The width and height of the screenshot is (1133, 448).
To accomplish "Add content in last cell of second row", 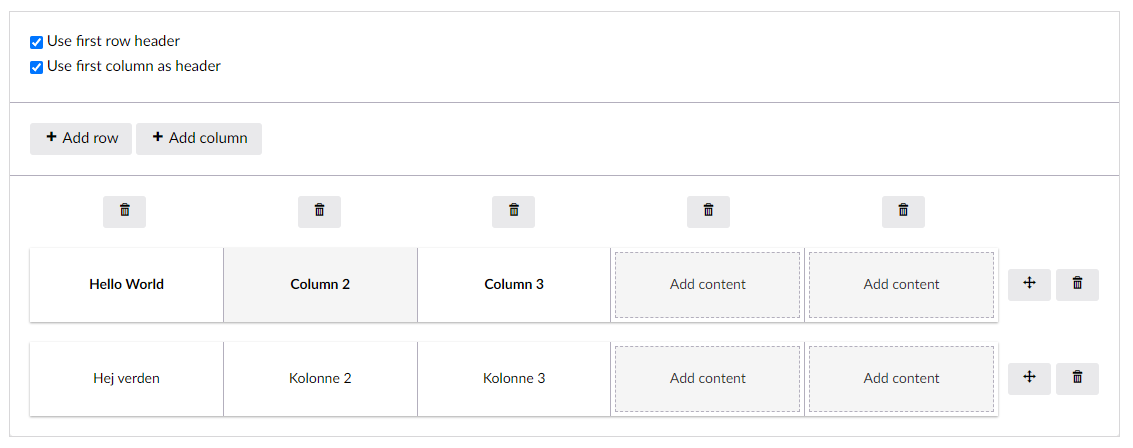I will (x=901, y=379).
